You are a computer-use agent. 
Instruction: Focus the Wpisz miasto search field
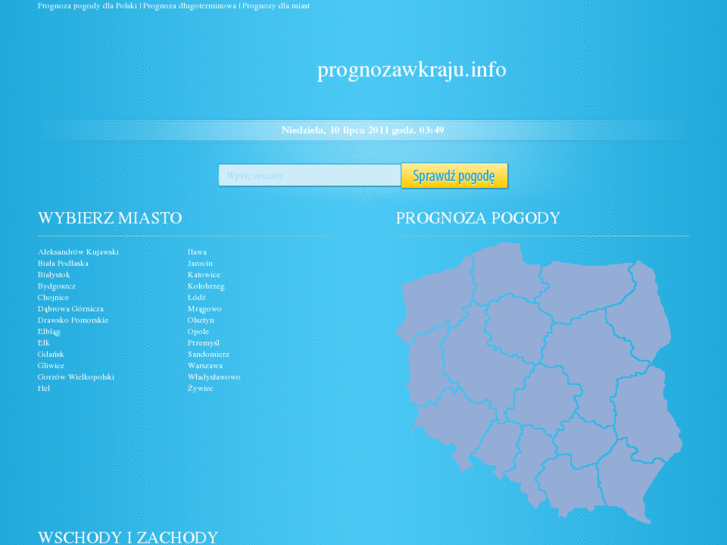point(309,175)
